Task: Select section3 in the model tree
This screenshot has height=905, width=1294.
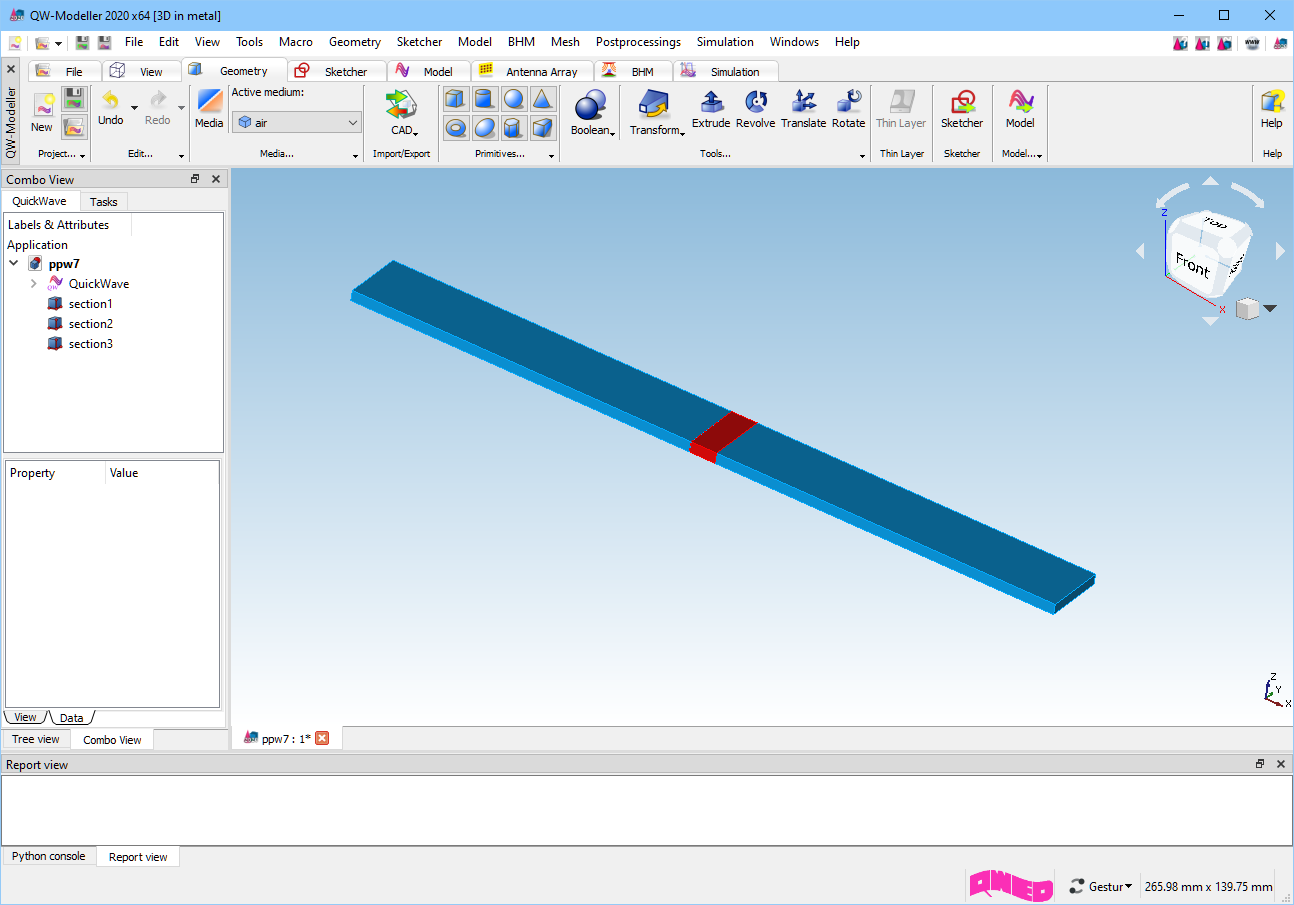Action: [90, 344]
